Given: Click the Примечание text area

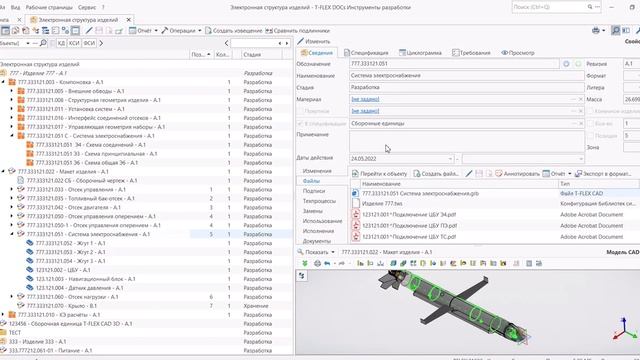Looking at the screenshot, I should coord(467,142).
